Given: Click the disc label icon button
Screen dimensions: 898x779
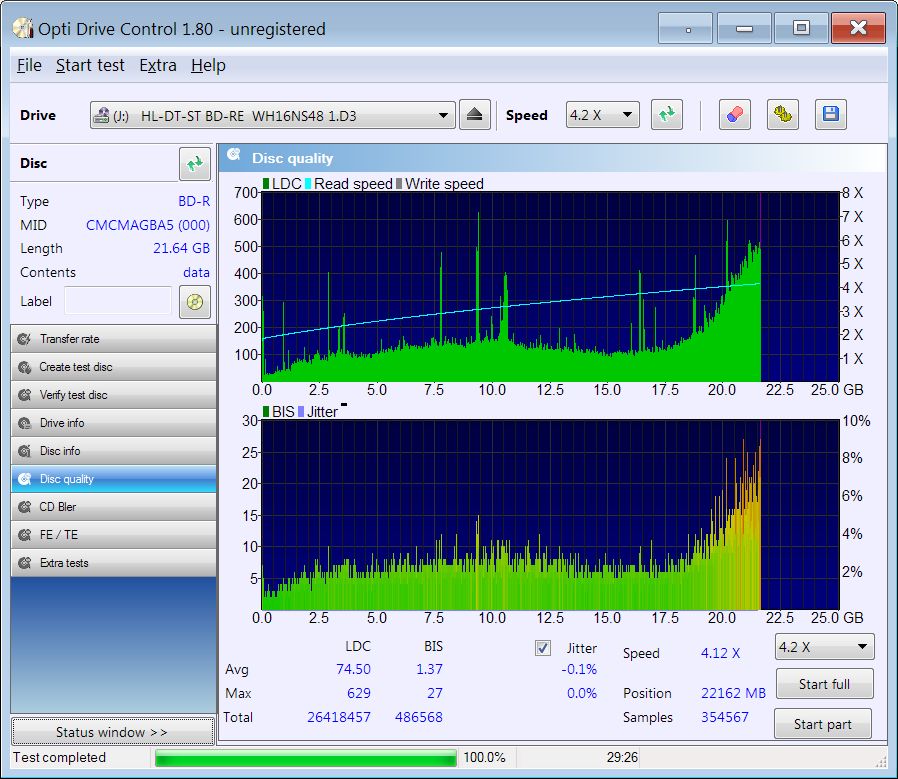Looking at the screenshot, I should pyautogui.click(x=195, y=302).
